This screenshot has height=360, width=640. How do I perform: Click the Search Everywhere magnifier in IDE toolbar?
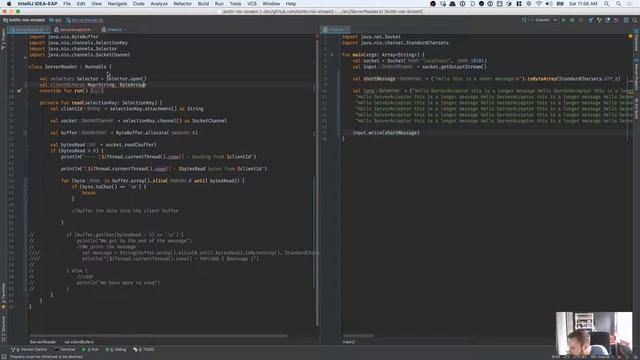click(635, 20)
